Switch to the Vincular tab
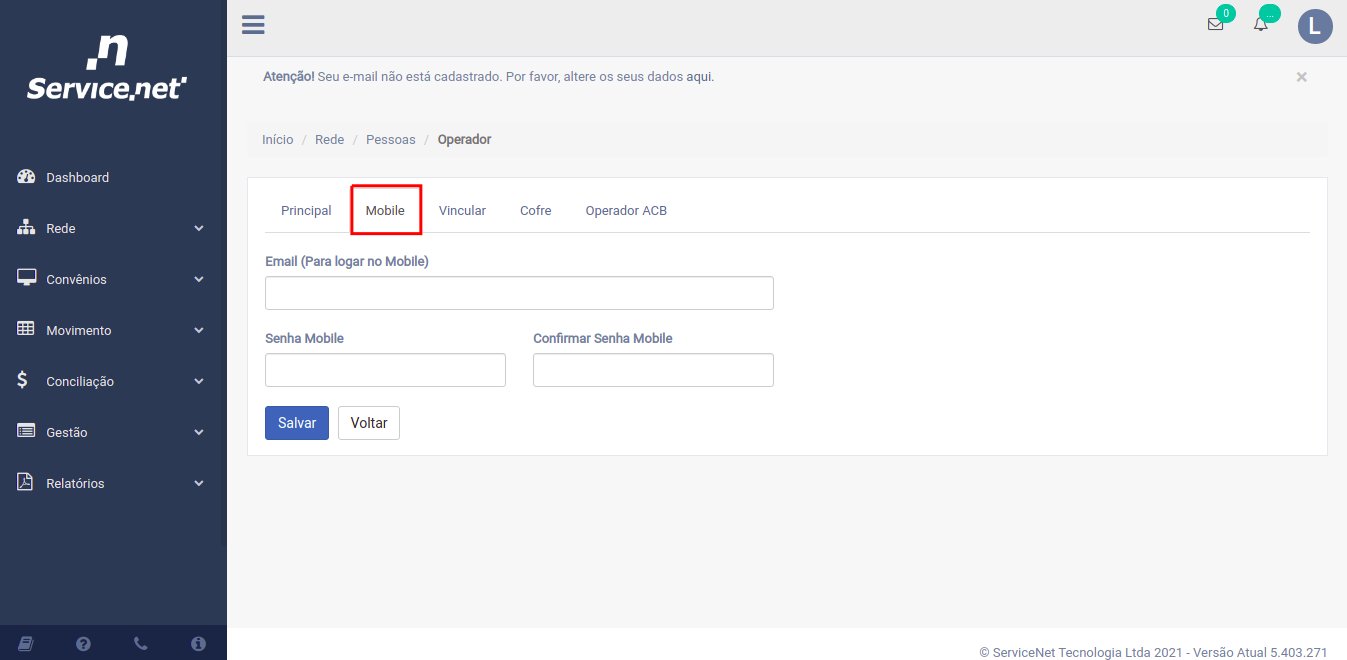 click(x=462, y=211)
